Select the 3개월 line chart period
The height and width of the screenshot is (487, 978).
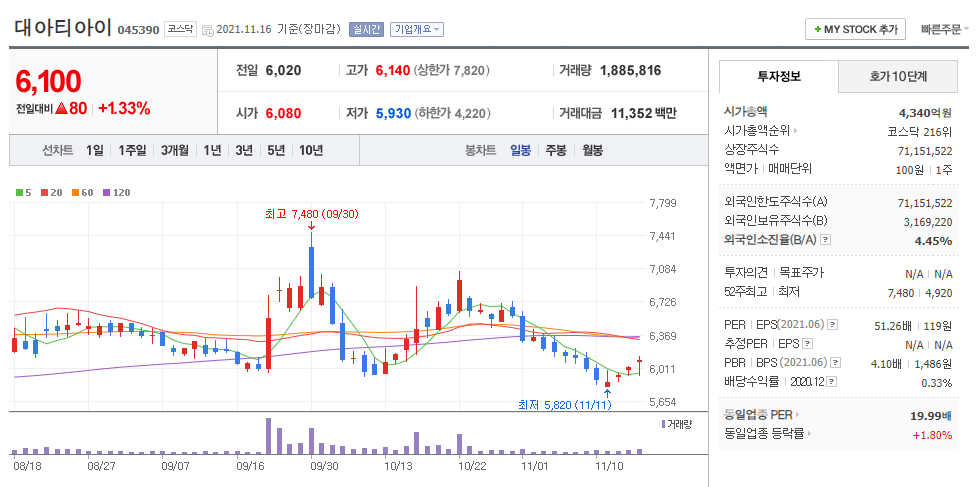coord(175,150)
